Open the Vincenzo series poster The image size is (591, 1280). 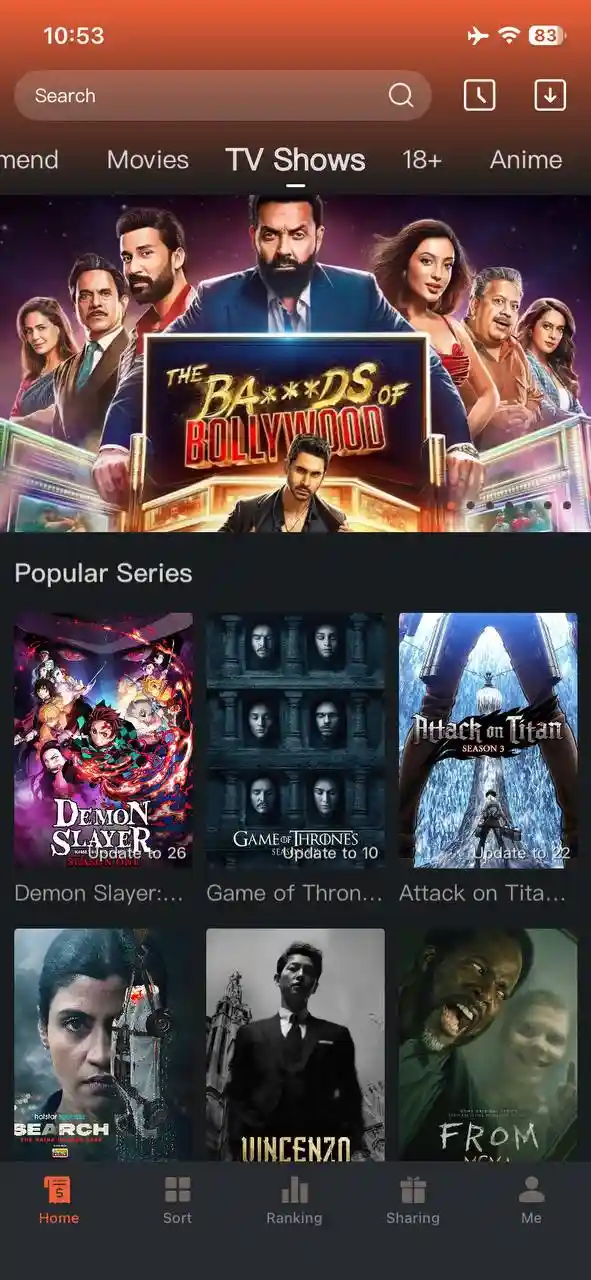point(295,1045)
